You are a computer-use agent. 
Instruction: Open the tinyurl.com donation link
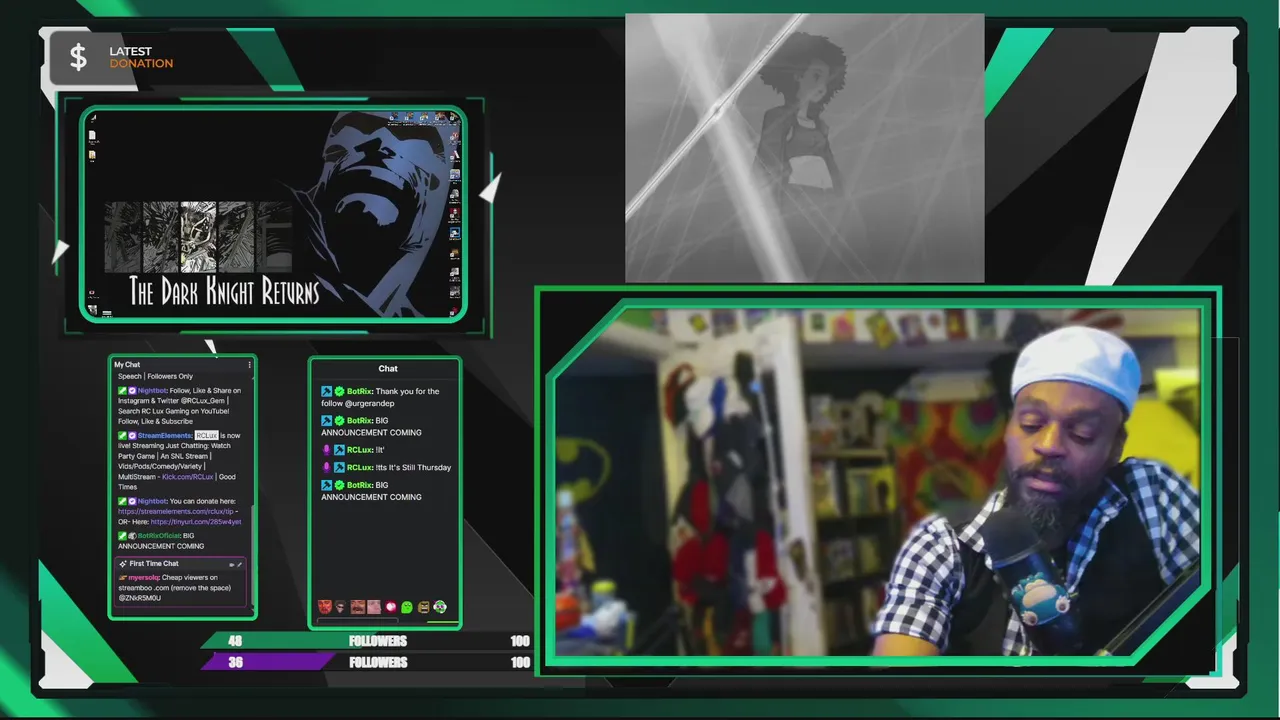click(x=196, y=522)
